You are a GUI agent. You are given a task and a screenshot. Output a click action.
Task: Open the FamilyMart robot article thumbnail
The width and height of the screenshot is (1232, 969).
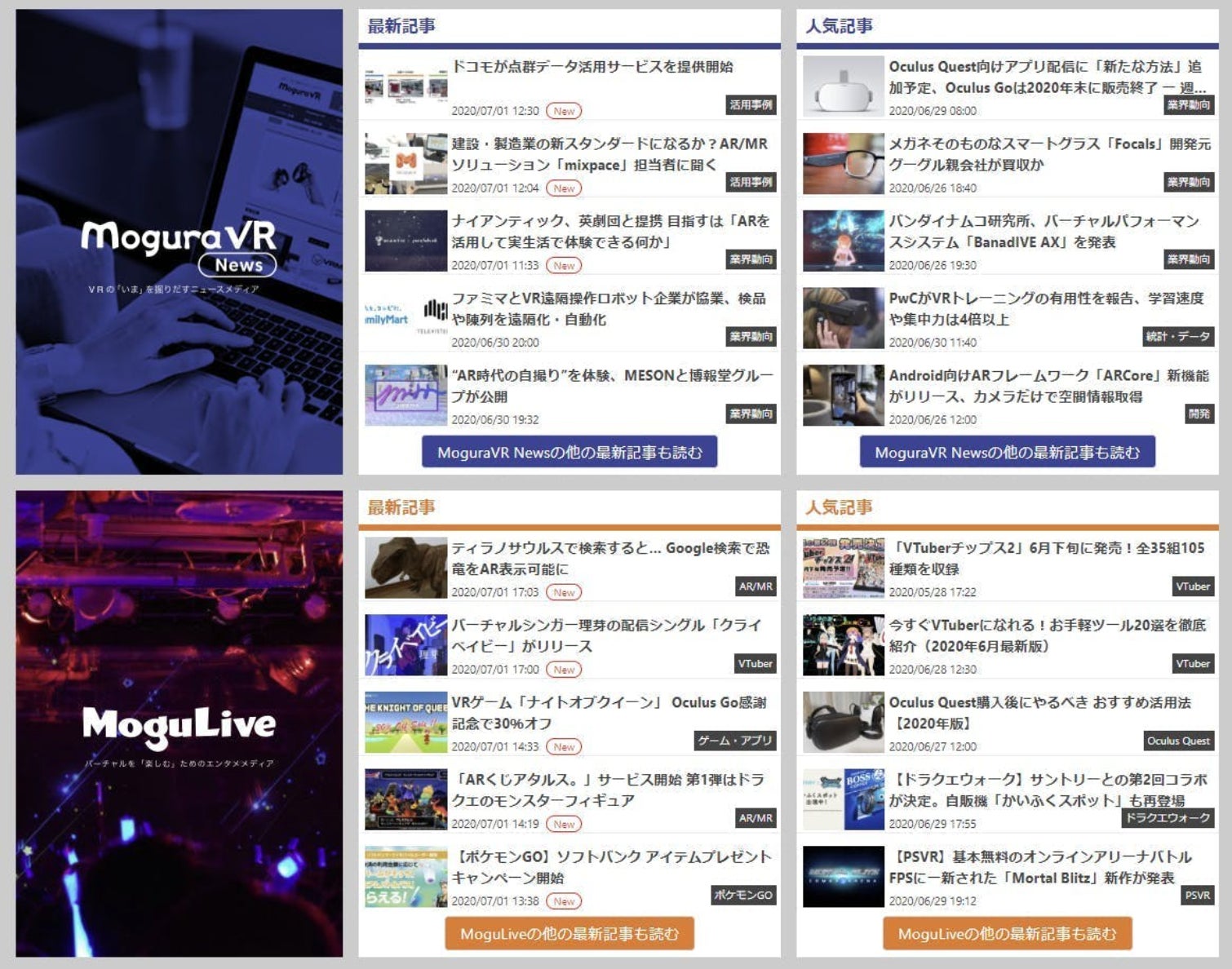point(405,318)
